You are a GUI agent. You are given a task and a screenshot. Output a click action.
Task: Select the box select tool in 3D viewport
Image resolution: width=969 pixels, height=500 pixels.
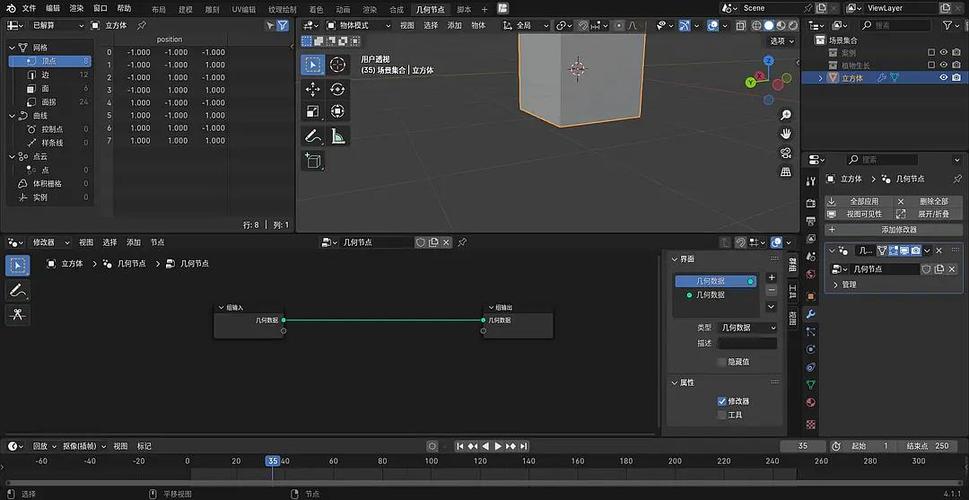point(313,64)
